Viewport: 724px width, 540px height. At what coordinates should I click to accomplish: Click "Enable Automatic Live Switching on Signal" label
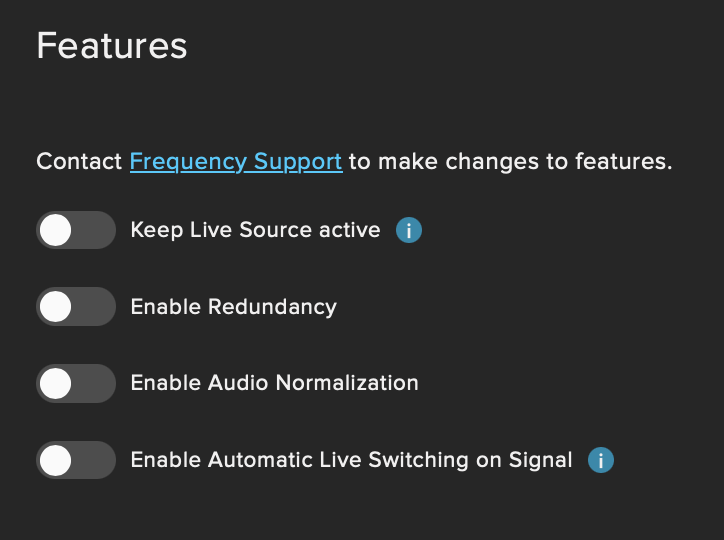(x=351, y=460)
